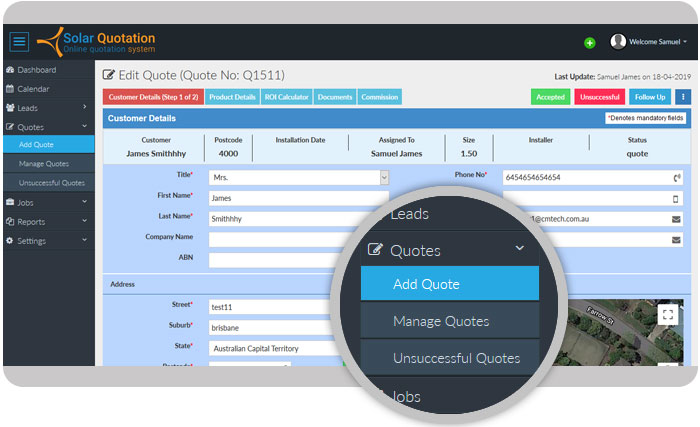Click the phone icon in Phone No field
Viewport: 700px width, 427px height.
point(675,178)
